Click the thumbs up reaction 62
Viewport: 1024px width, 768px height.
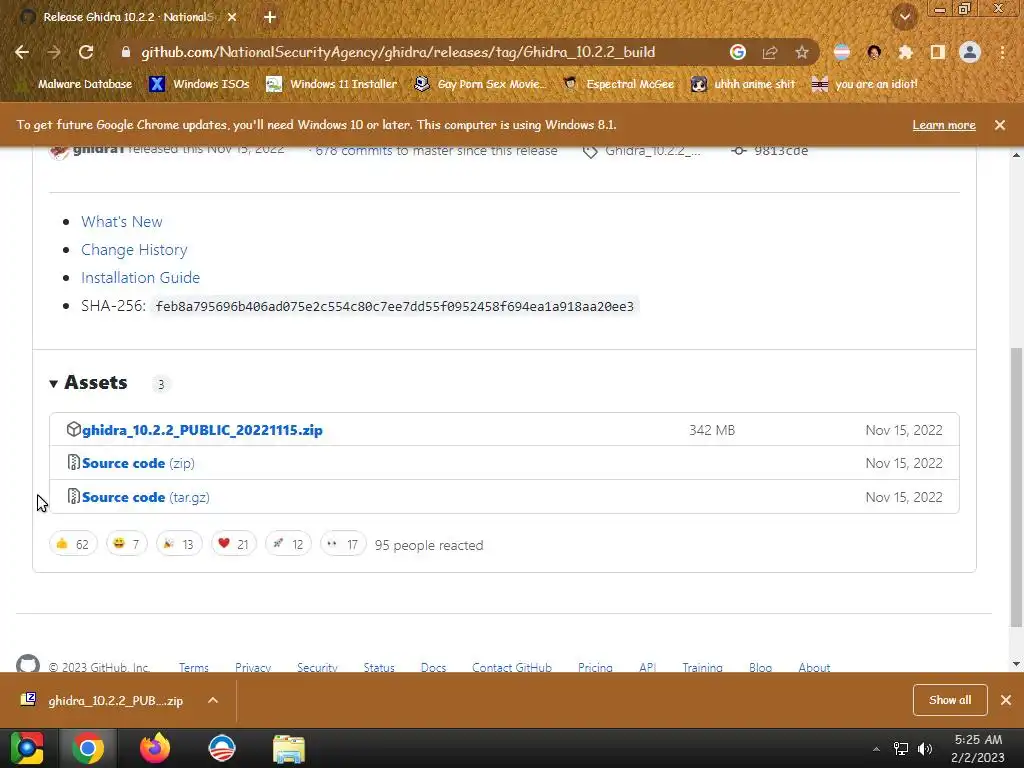point(73,544)
